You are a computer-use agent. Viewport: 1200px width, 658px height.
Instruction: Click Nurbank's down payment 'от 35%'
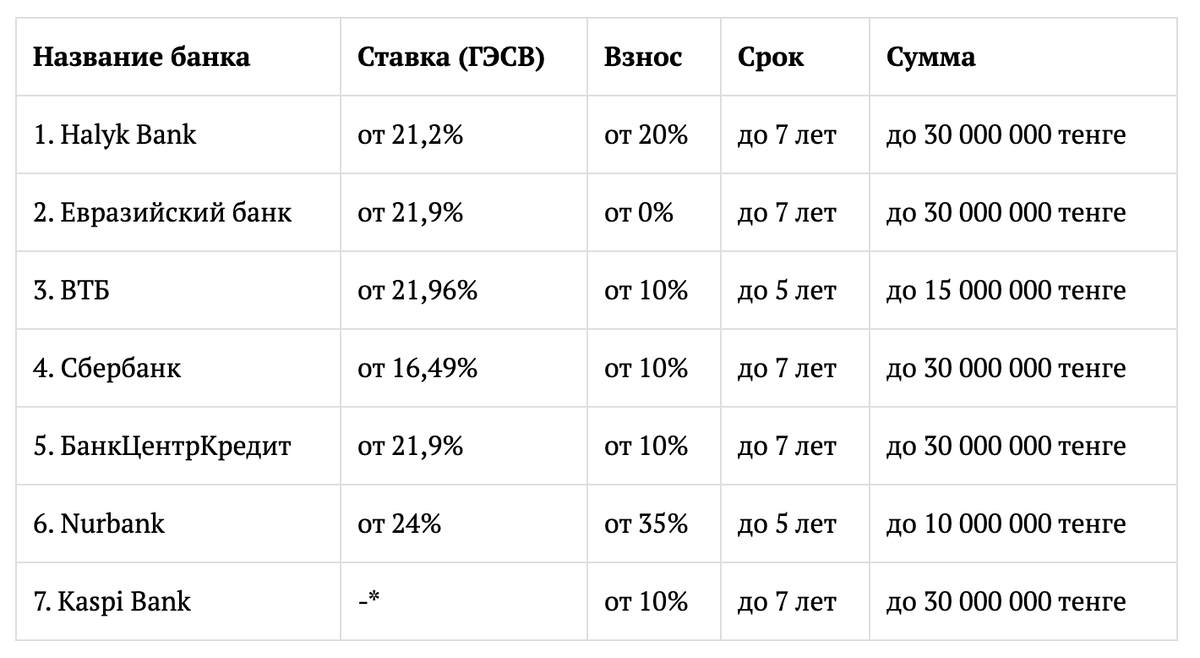coord(645,524)
